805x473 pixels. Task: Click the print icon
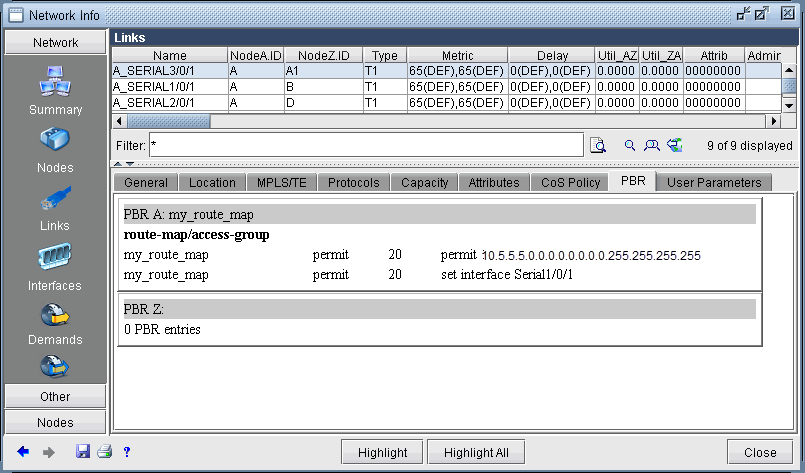coord(104,452)
